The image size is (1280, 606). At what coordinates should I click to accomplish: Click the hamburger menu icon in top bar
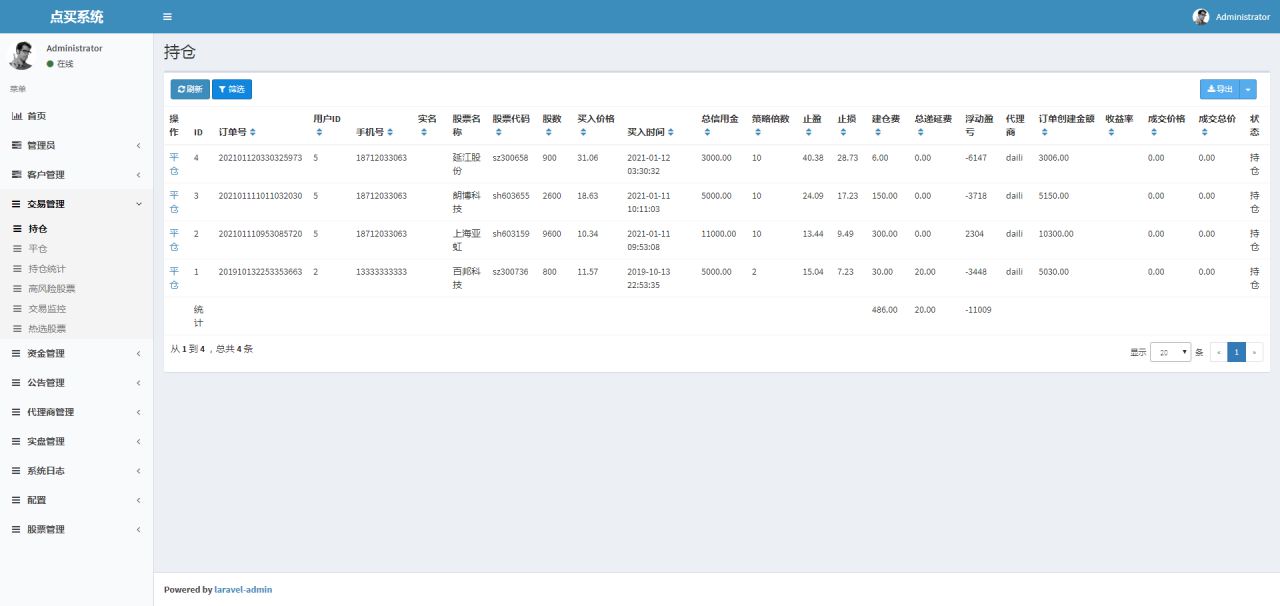[x=167, y=16]
